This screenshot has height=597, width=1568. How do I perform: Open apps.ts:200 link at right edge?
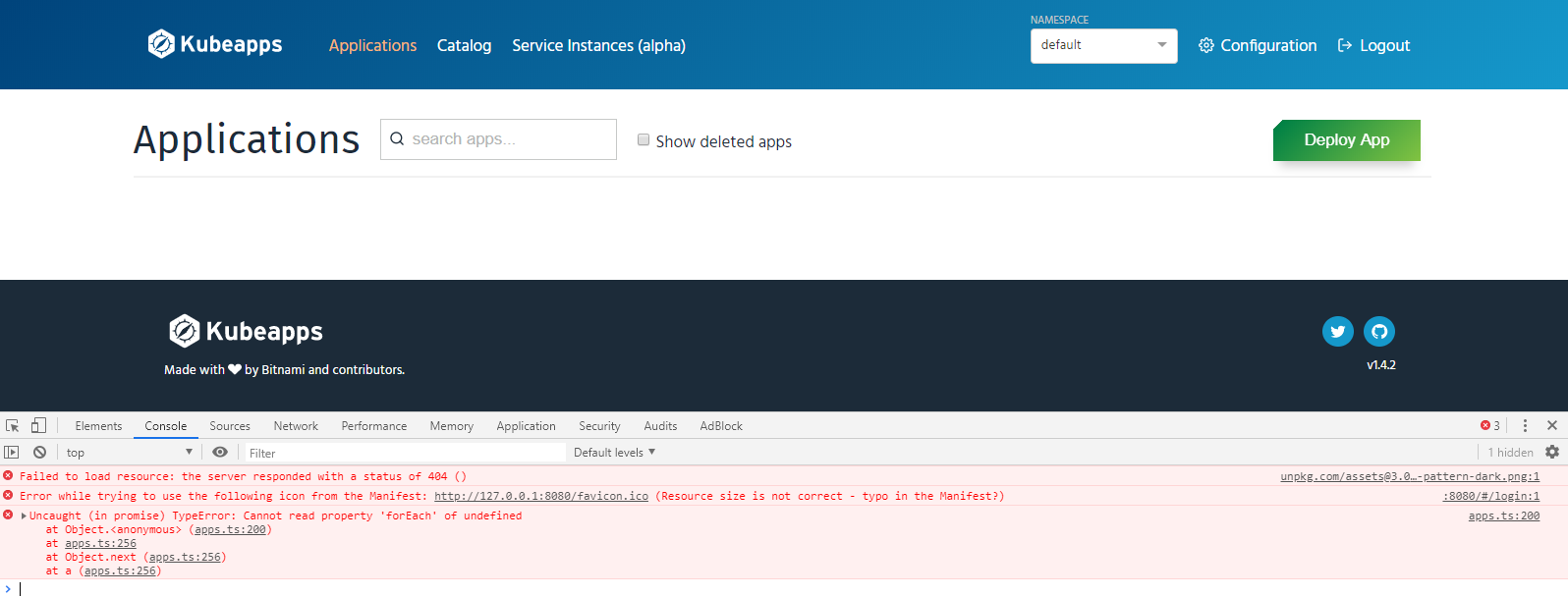click(1504, 516)
